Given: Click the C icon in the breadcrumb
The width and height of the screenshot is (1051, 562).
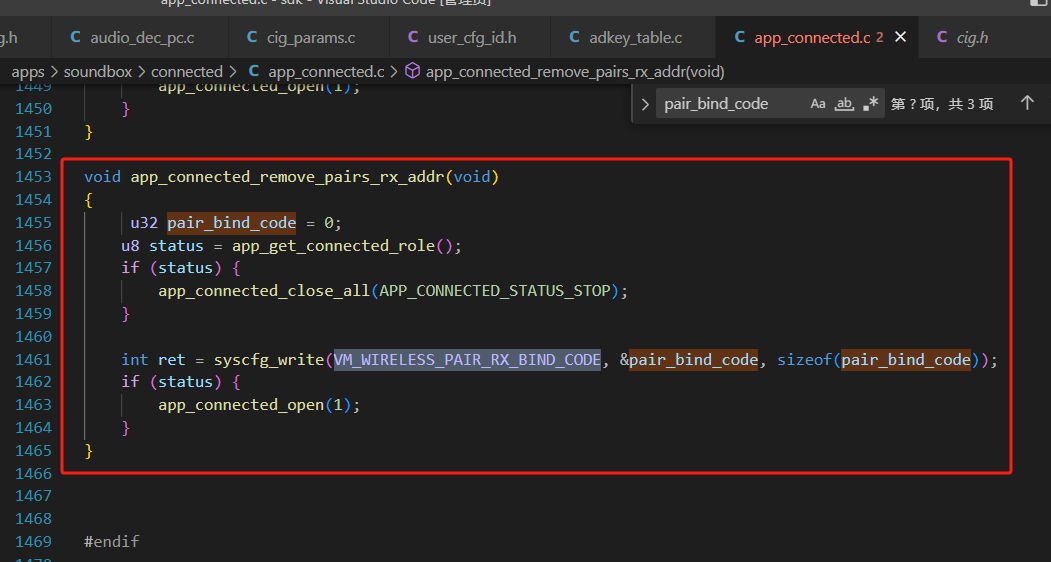Looking at the screenshot, I should [254, 71].
